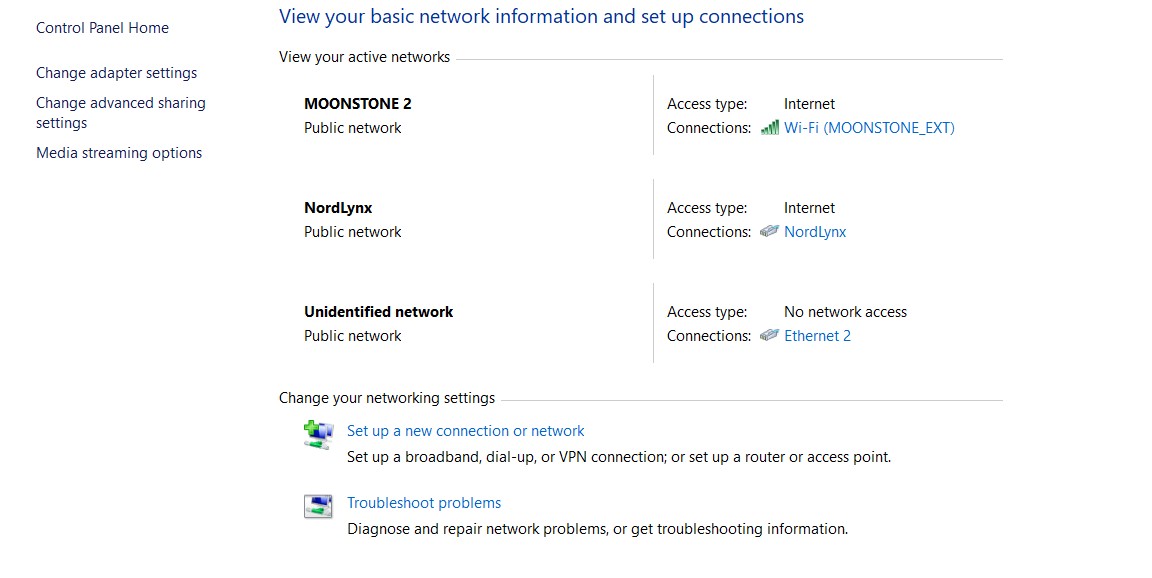The width and height of the screenshot is (1152, 578).
Task: Click the "No network access" status text
Action: [845, 312]
